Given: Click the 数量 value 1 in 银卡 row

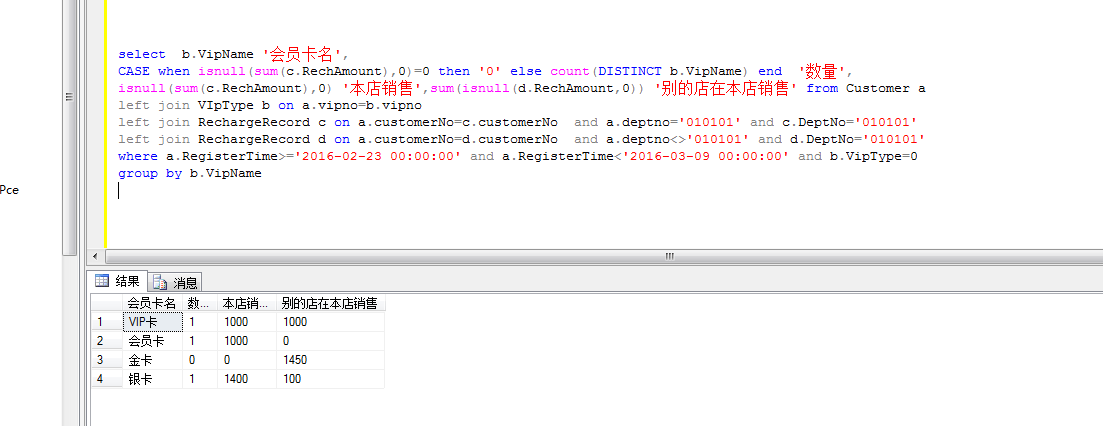Looking at the screenshot, I should [200, 379].
